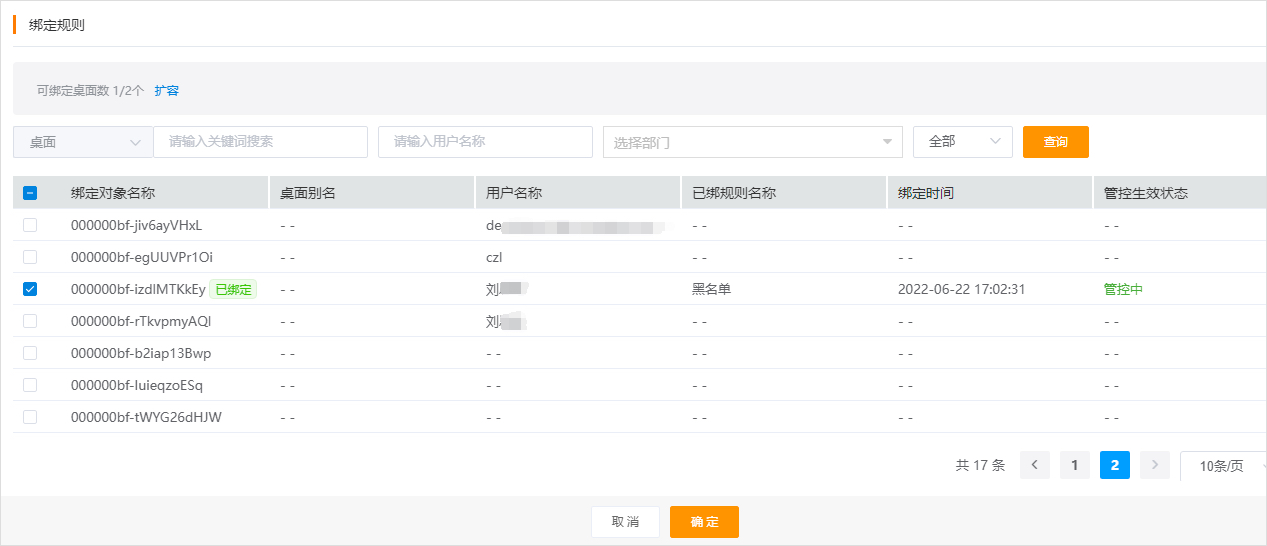
Task: Click the 已绑定 tag on bound desktop
Action: tap(233, 289)
